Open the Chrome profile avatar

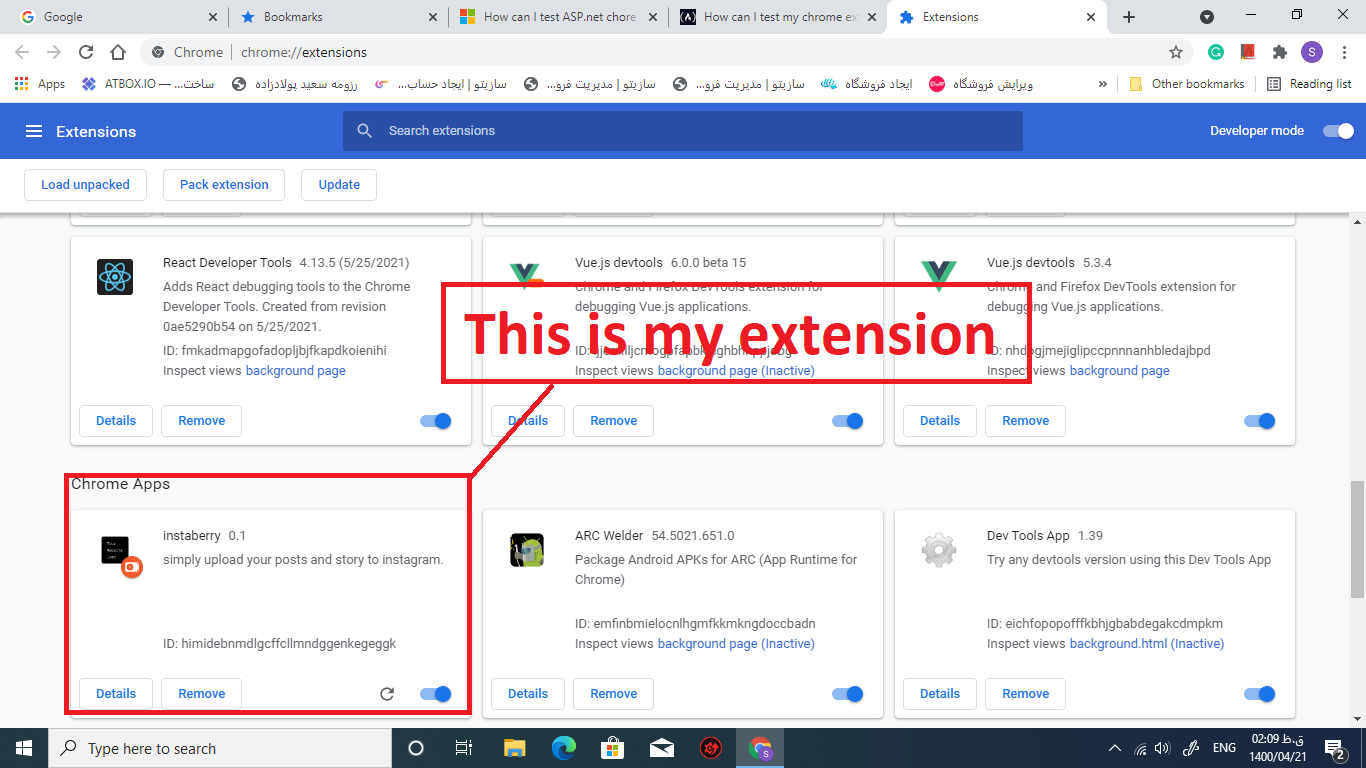point(1311,52)
